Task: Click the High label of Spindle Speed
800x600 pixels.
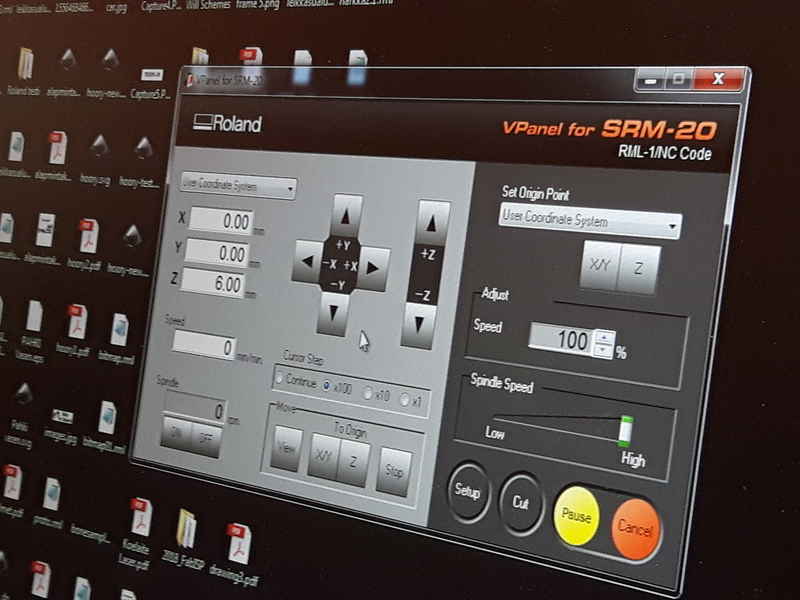Action: pos(633,460)
